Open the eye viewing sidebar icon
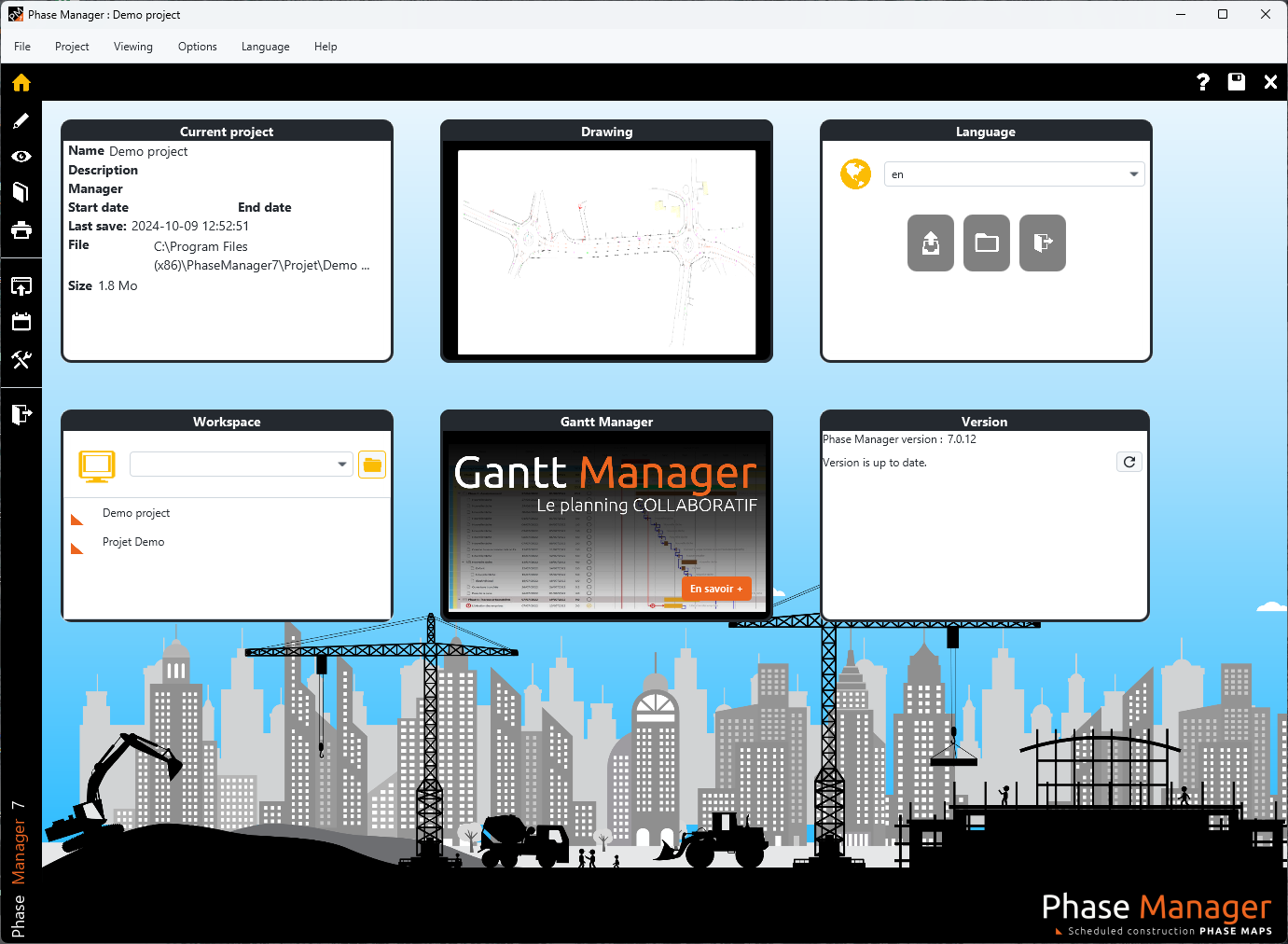1288x944 pixels. (21, 157)
